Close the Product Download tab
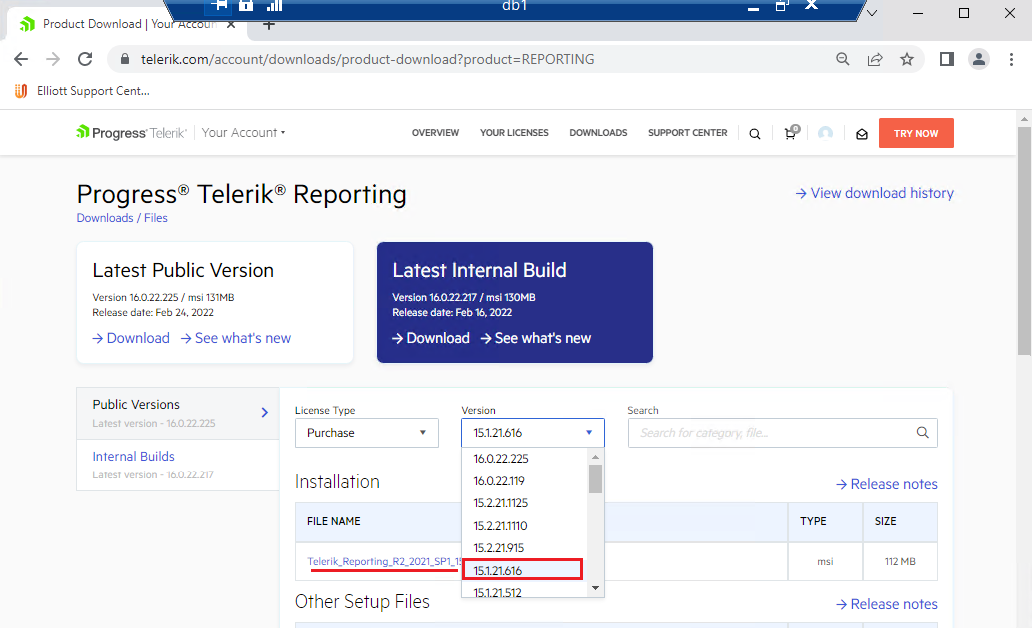 (x=231, y=24)
